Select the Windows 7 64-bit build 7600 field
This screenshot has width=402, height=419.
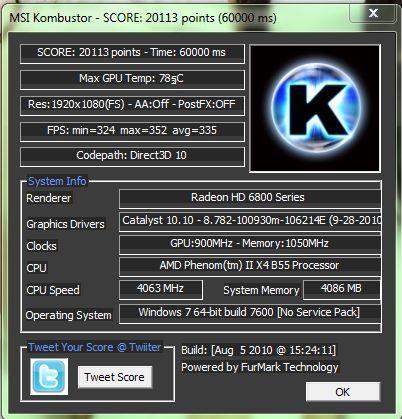point(250,313)
